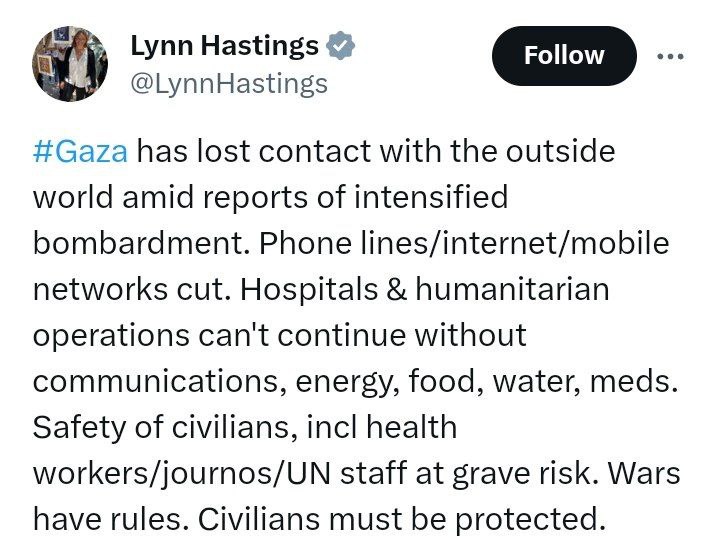Open the #Gaza hashtag link

pos(80,151)
